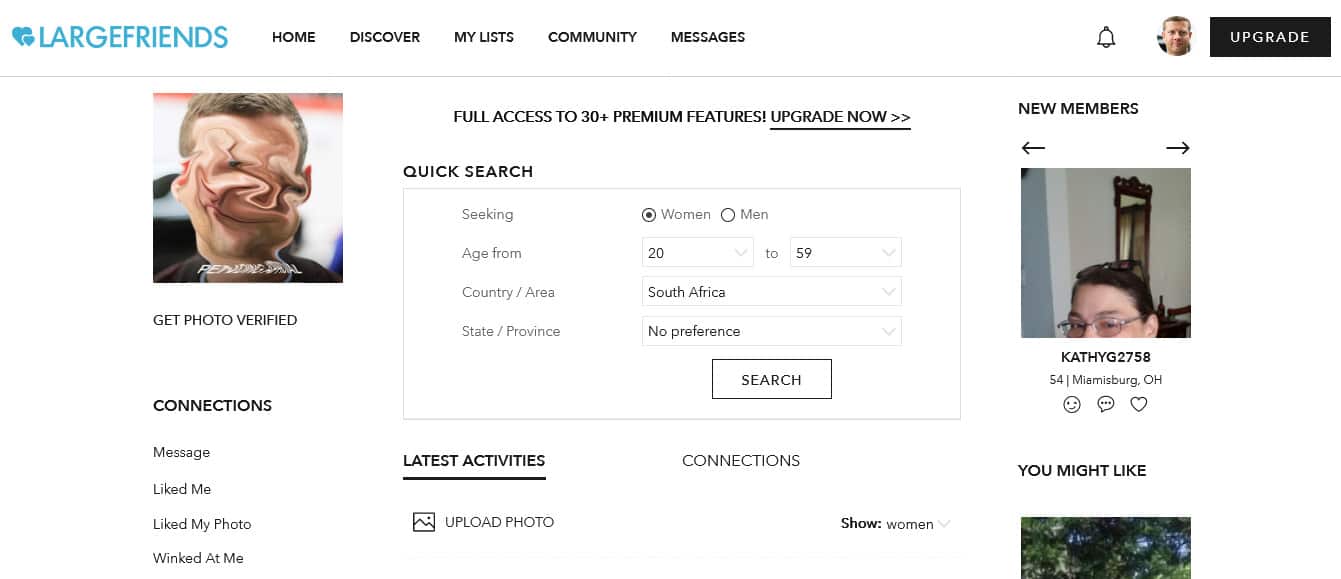1341x579 pixels.
Task: Show next new members with right arrow
Action: pos(1178,148)
